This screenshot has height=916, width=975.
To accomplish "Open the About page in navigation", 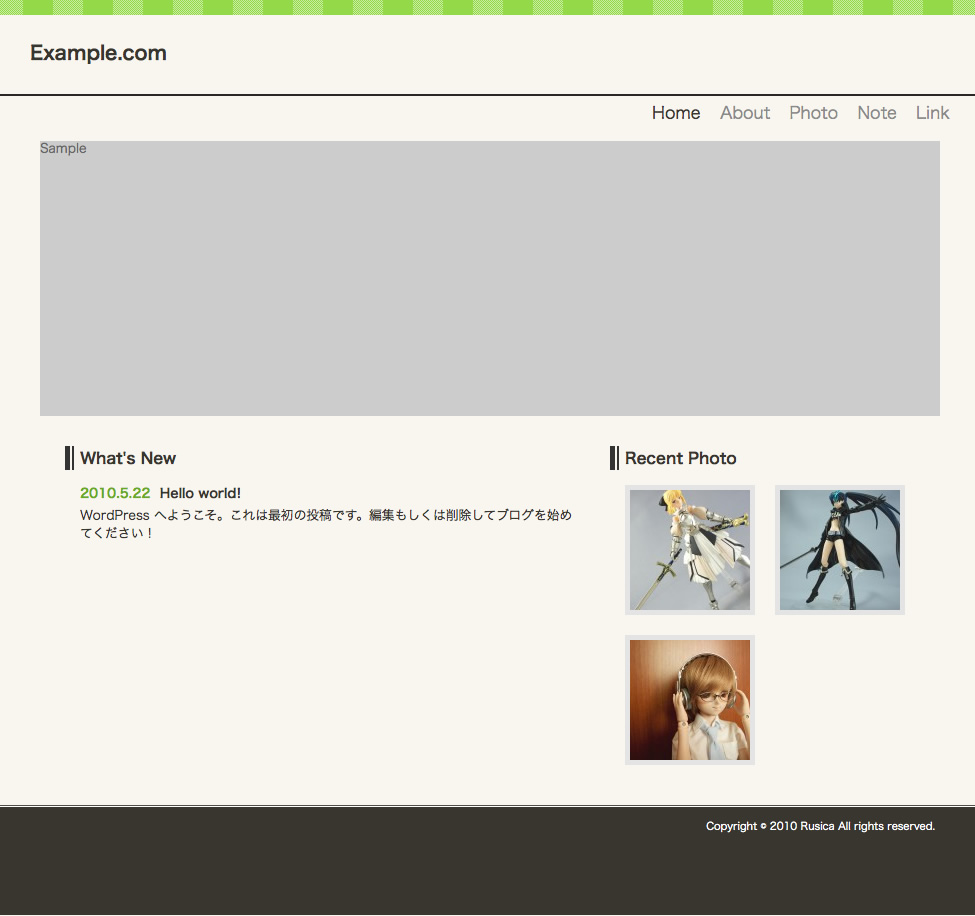I will (745, 113).
